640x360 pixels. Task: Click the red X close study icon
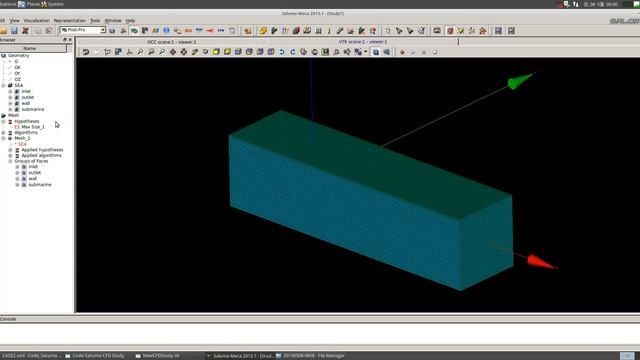25,31
